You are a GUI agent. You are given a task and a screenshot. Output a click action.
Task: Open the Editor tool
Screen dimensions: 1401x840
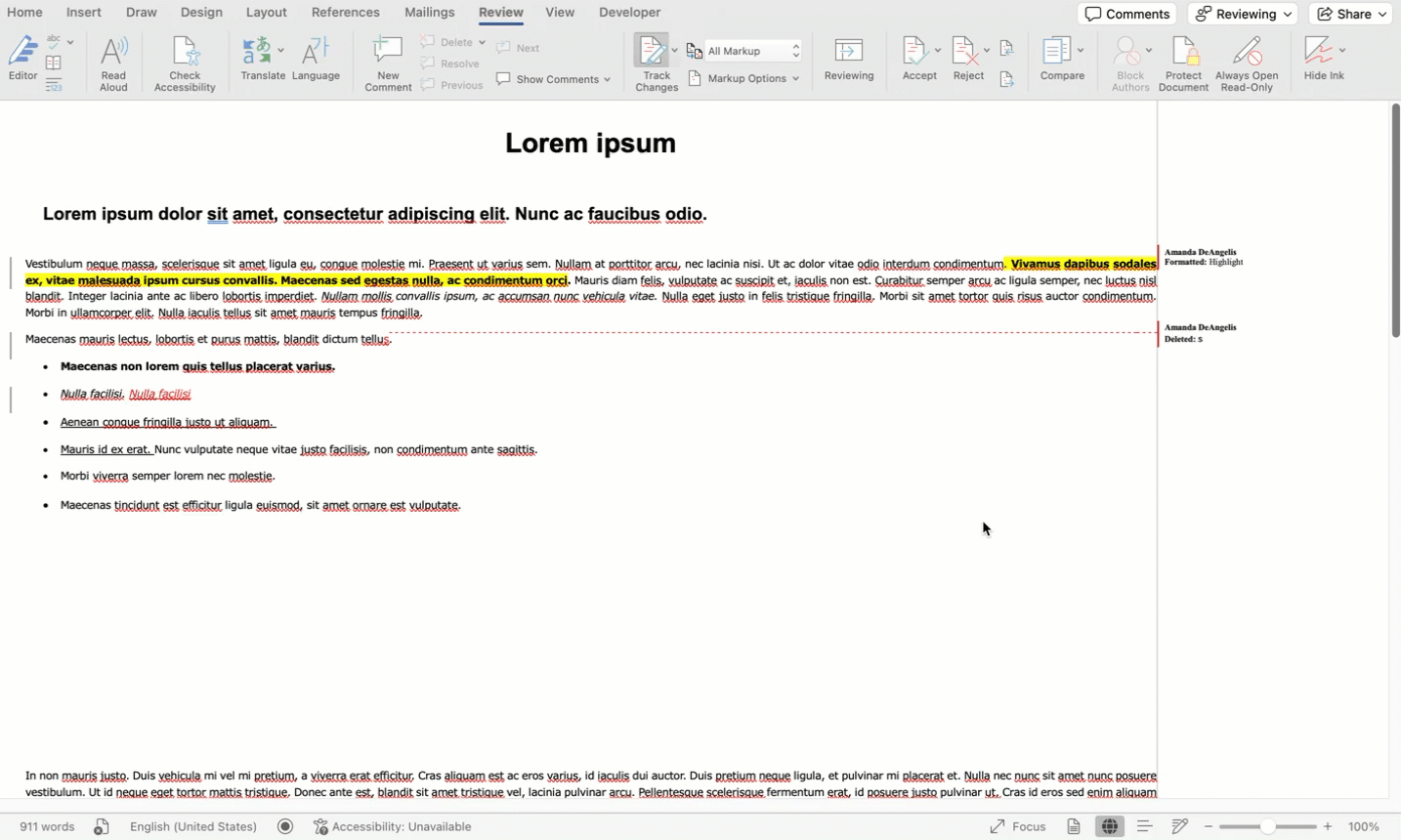point(22,59)
